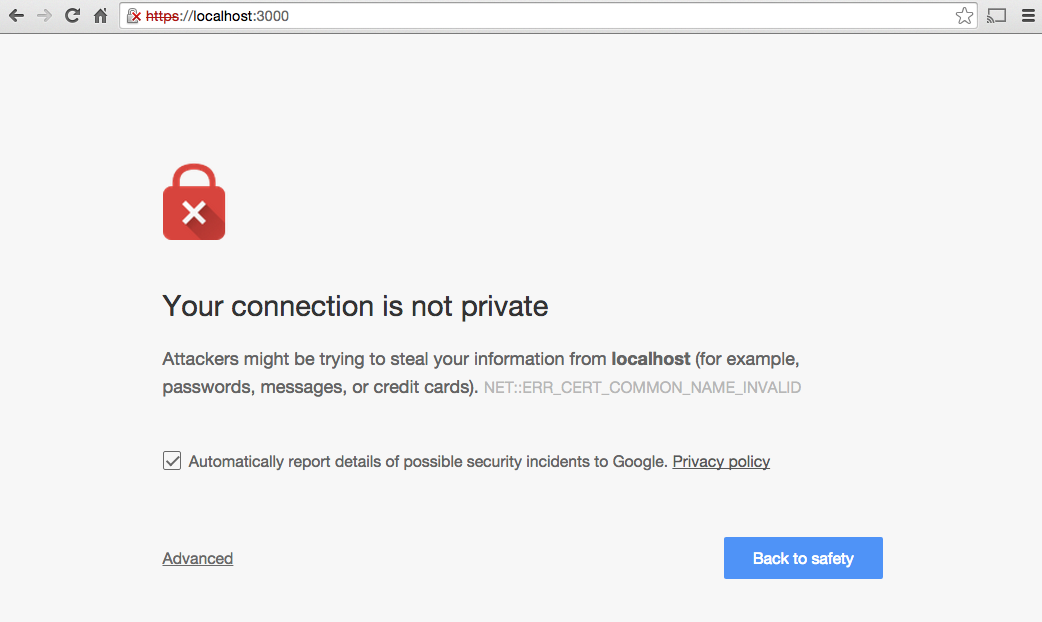Open the Chrome hamburger menu
Viewport: 1042px width, 622px height.
(x=1027, y=16)
